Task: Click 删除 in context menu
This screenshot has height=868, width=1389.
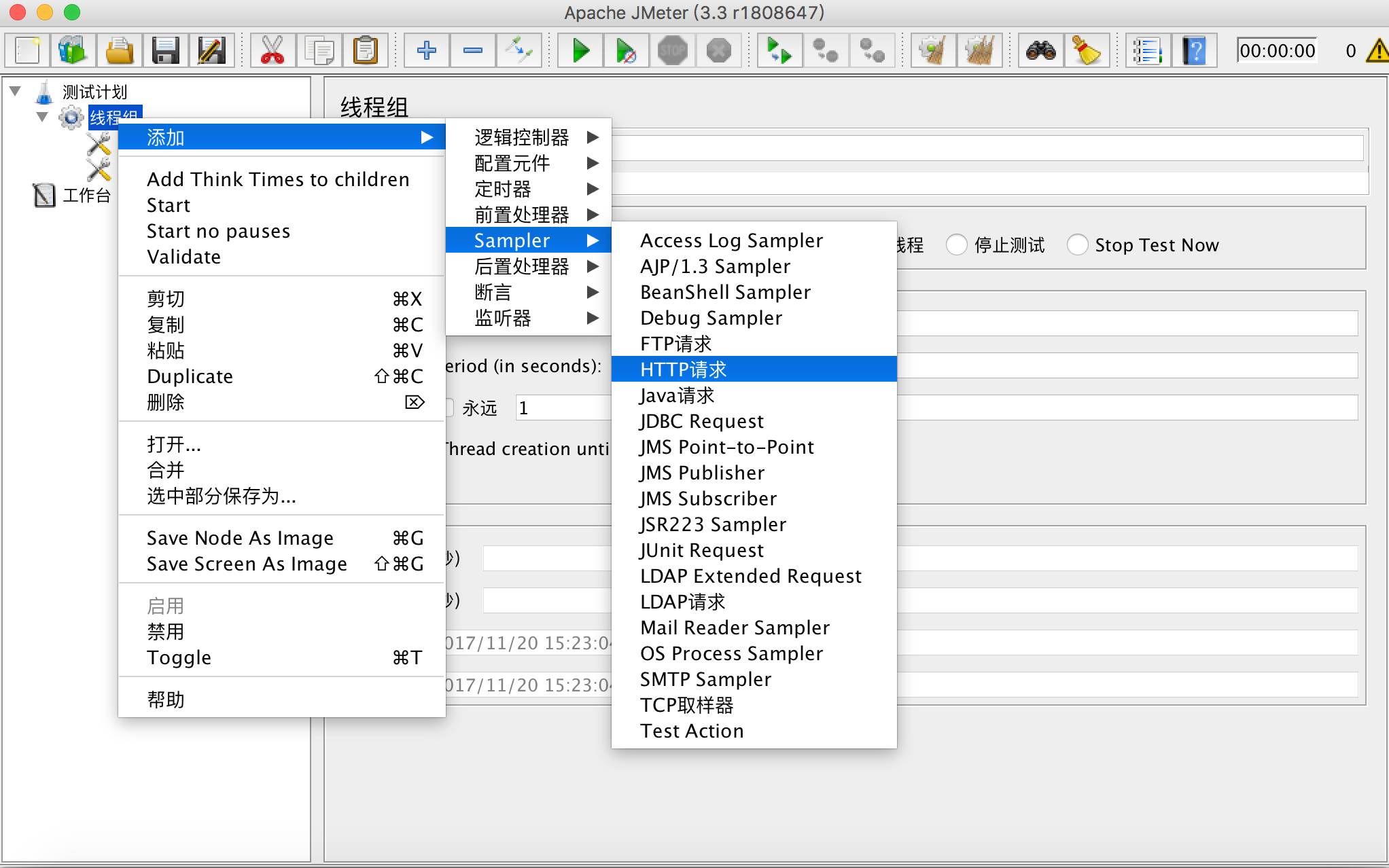Action: click(281, 402)
